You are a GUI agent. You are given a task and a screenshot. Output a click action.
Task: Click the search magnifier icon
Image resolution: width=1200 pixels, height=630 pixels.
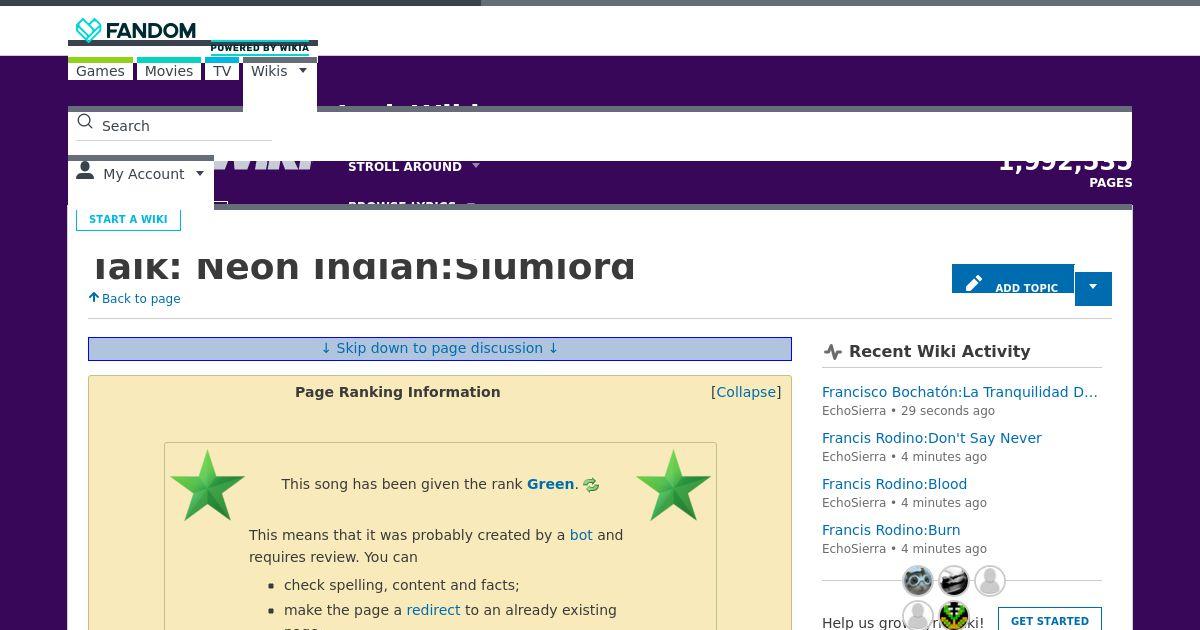(x=85, y=122)
